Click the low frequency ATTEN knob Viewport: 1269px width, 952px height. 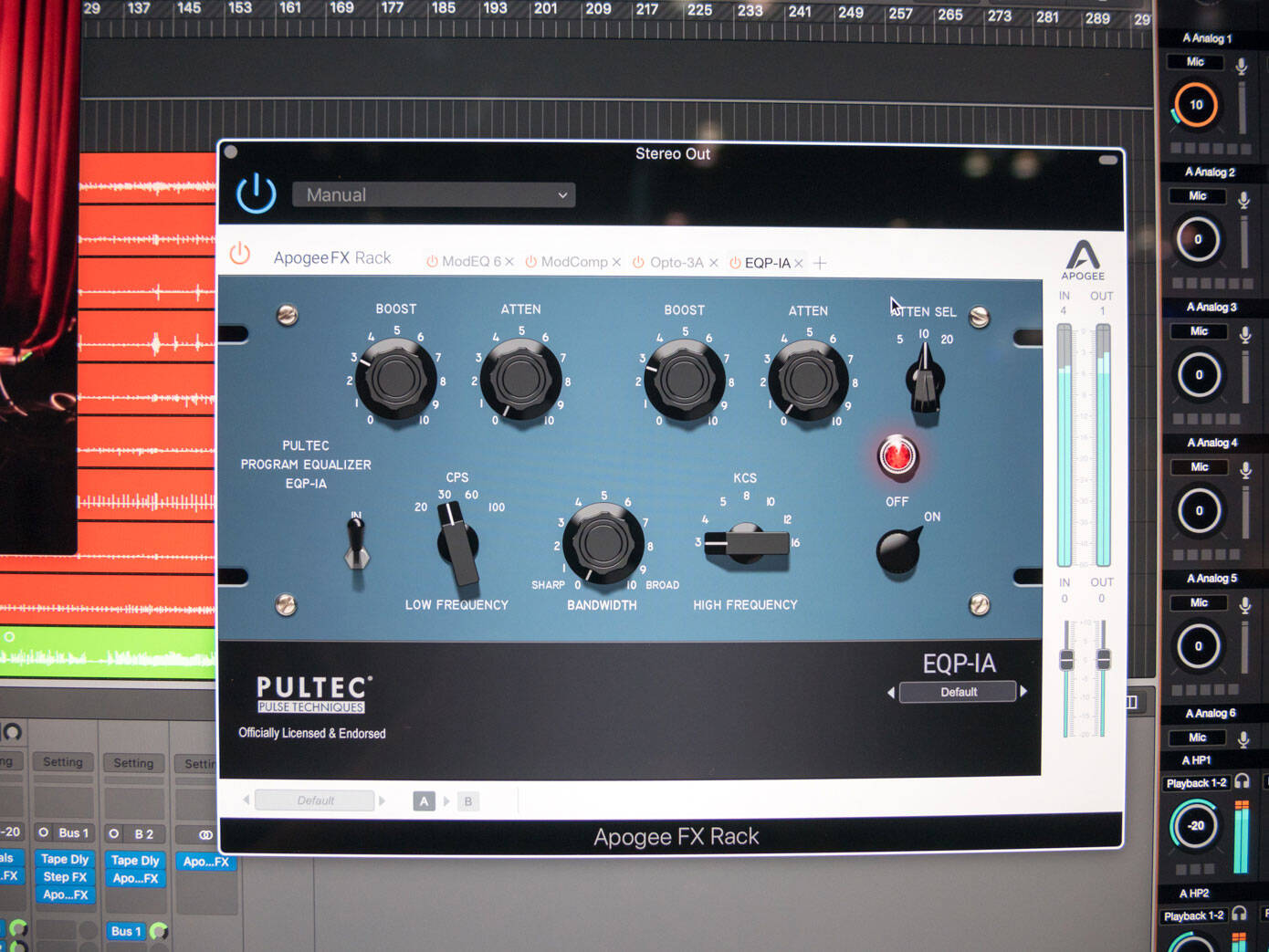[x=520, y=379]
